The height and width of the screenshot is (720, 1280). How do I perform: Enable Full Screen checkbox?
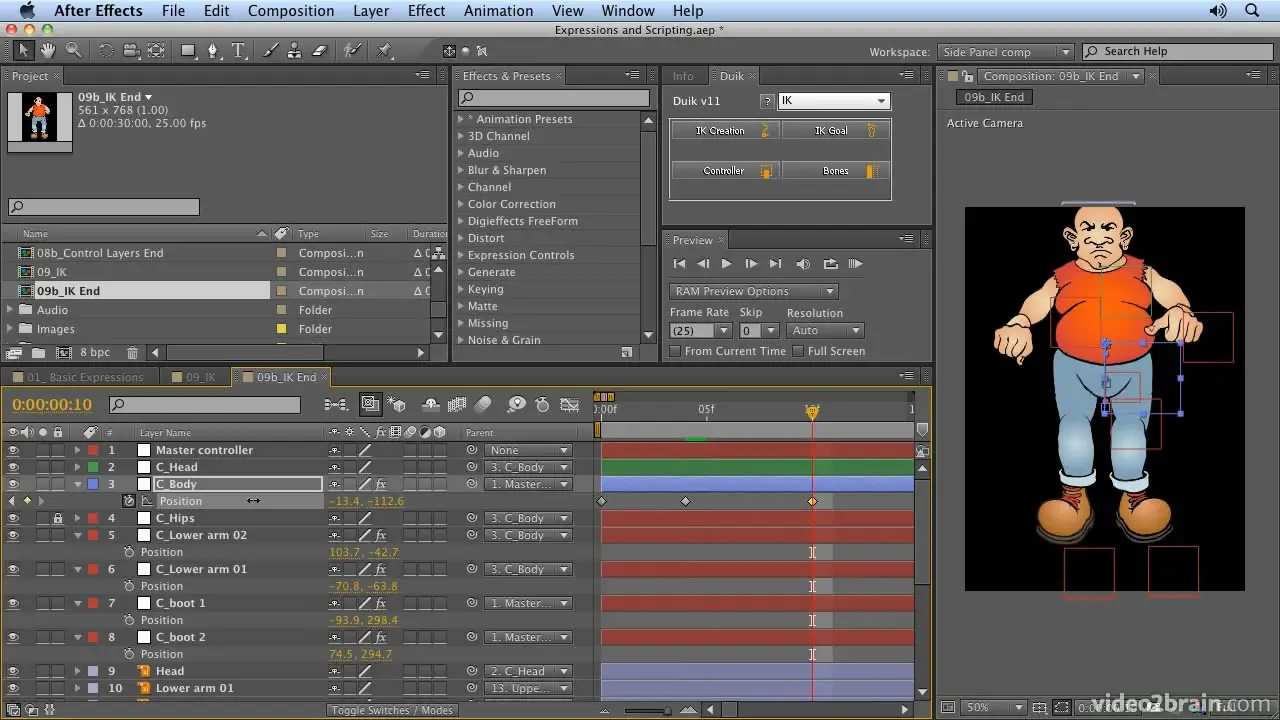pyautogui.click(x=798, y=351)
